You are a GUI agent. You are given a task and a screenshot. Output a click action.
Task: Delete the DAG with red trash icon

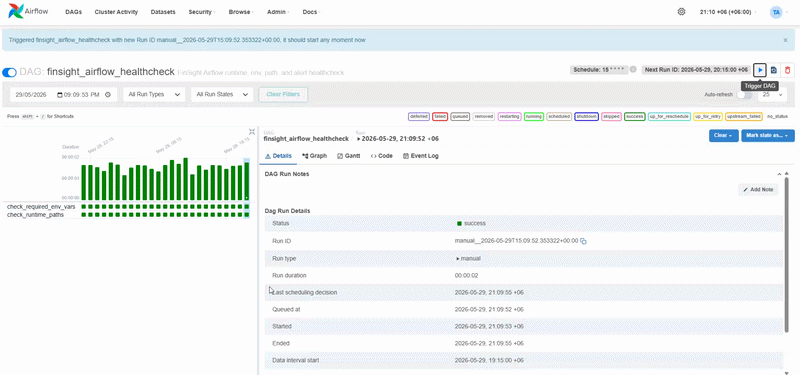787,70
